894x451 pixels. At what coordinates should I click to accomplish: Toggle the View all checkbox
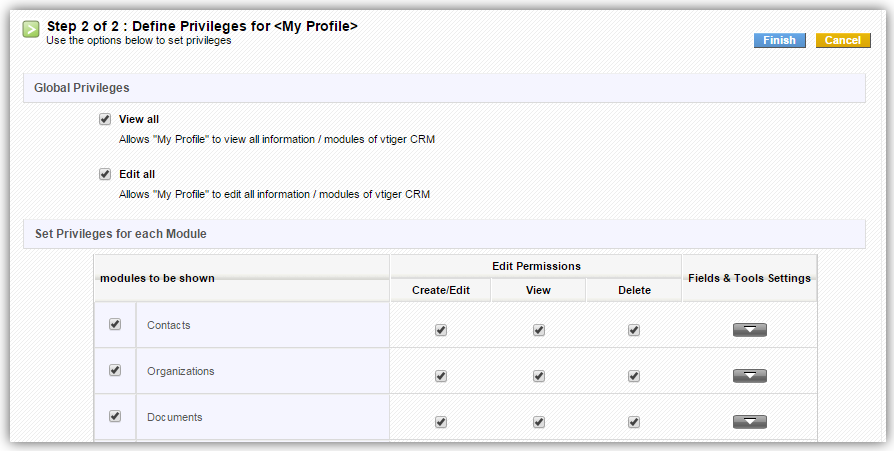tap(105, 119)
